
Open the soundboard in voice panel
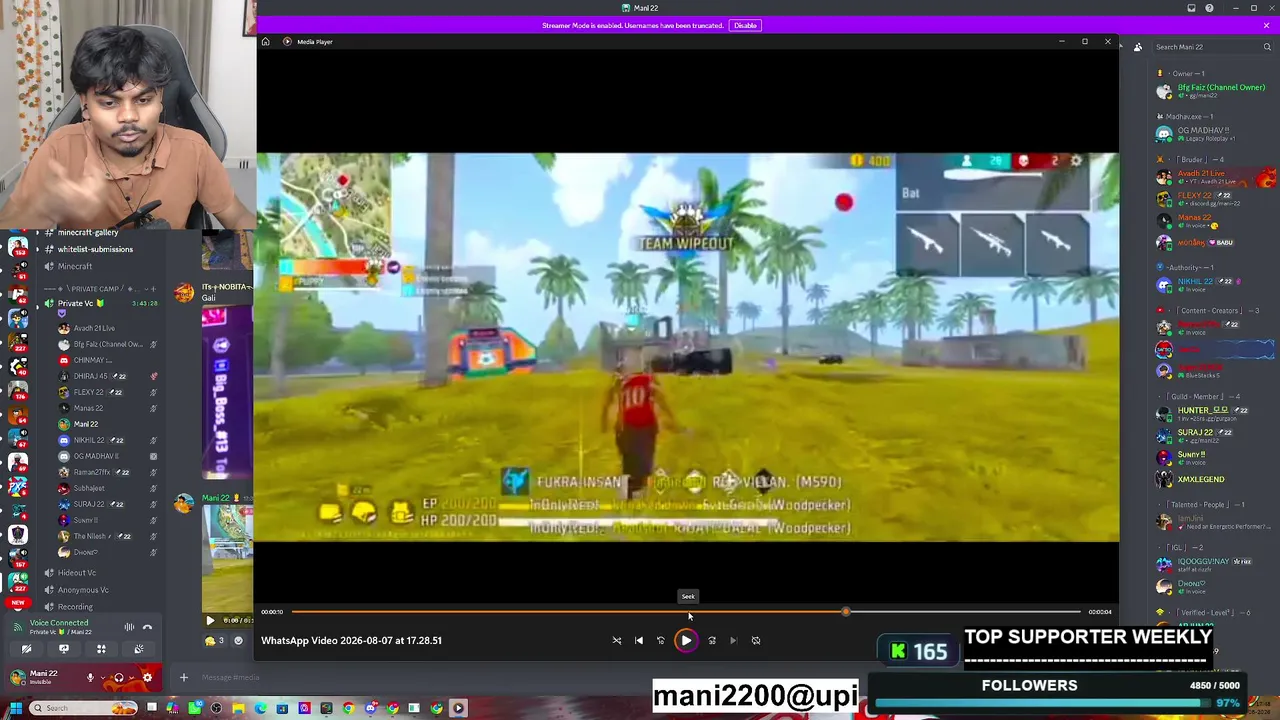[139, 649]
